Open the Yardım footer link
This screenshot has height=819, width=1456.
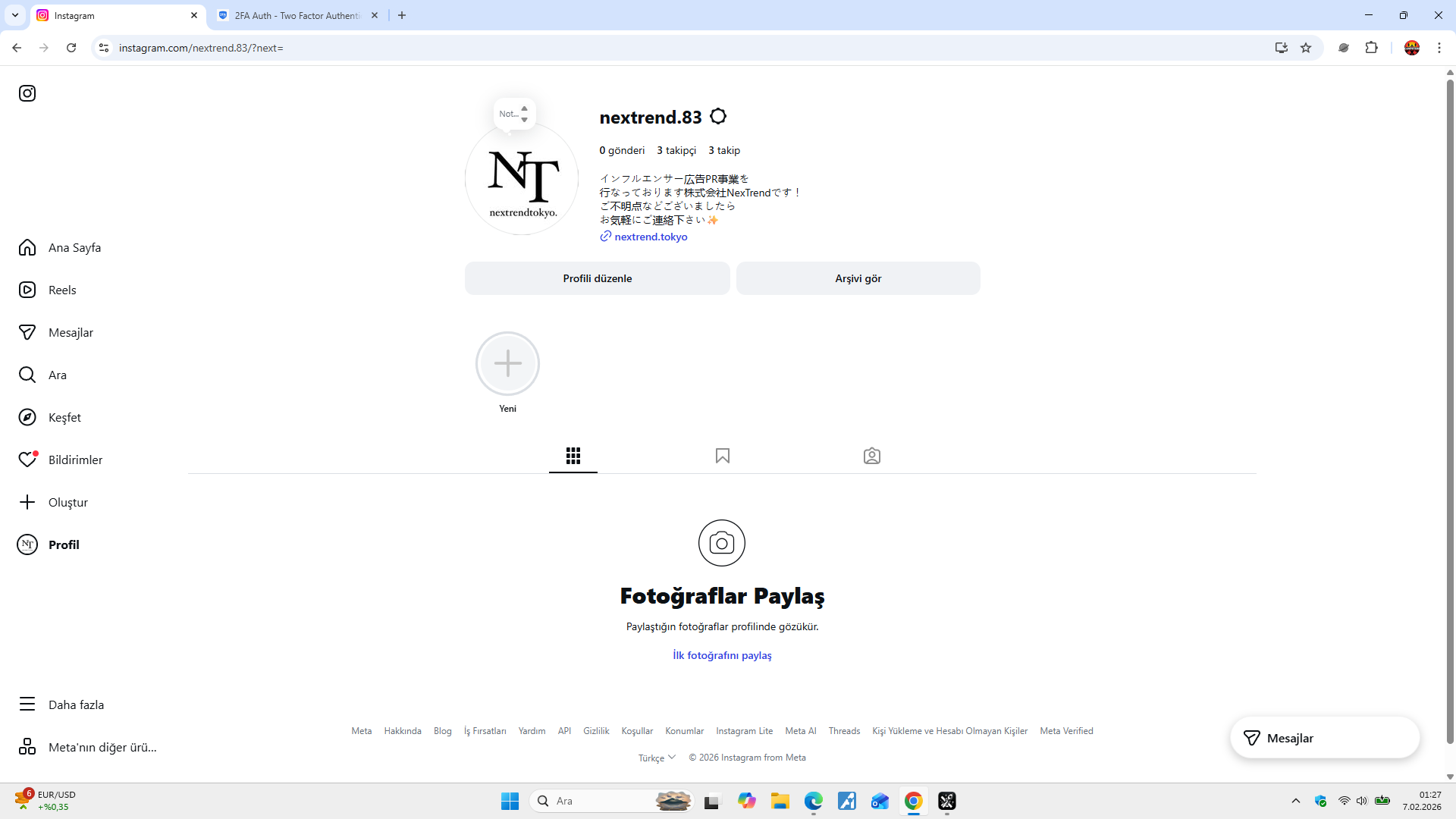point(532,731)
